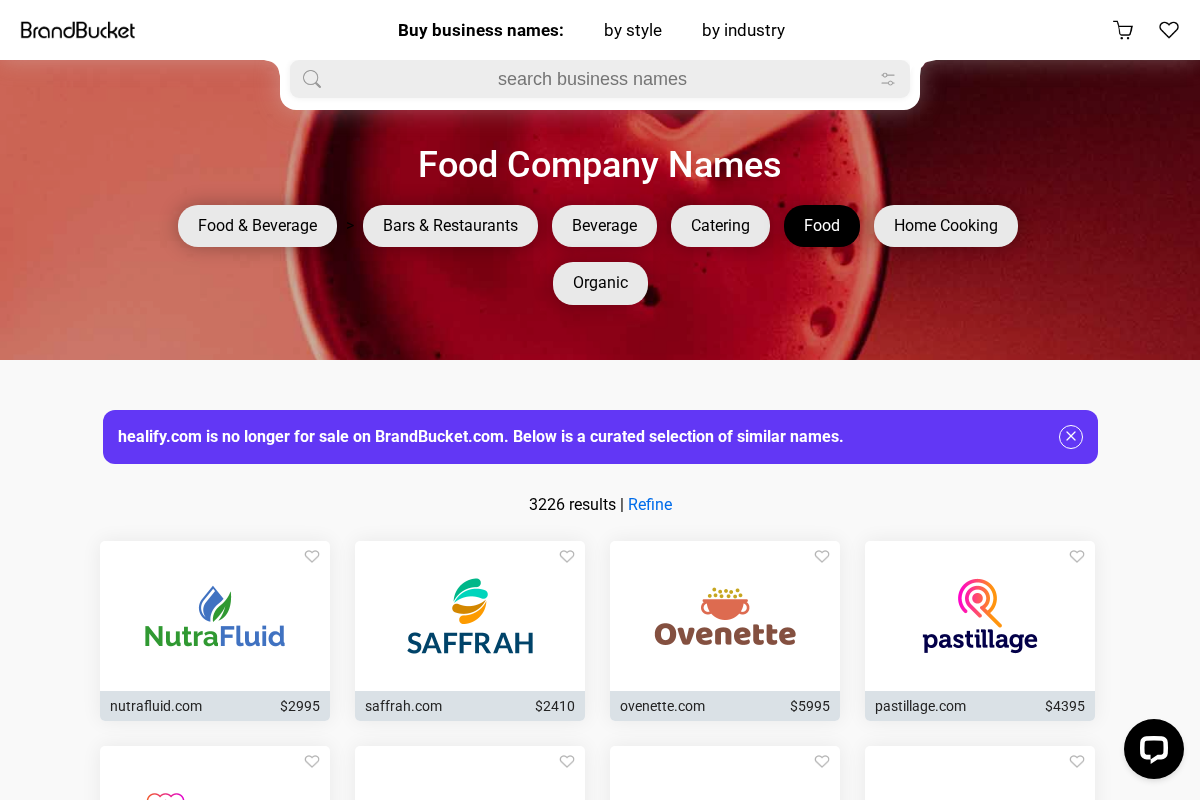Click the search magnifier icon
1200x800 pixels.
point(312,79)
